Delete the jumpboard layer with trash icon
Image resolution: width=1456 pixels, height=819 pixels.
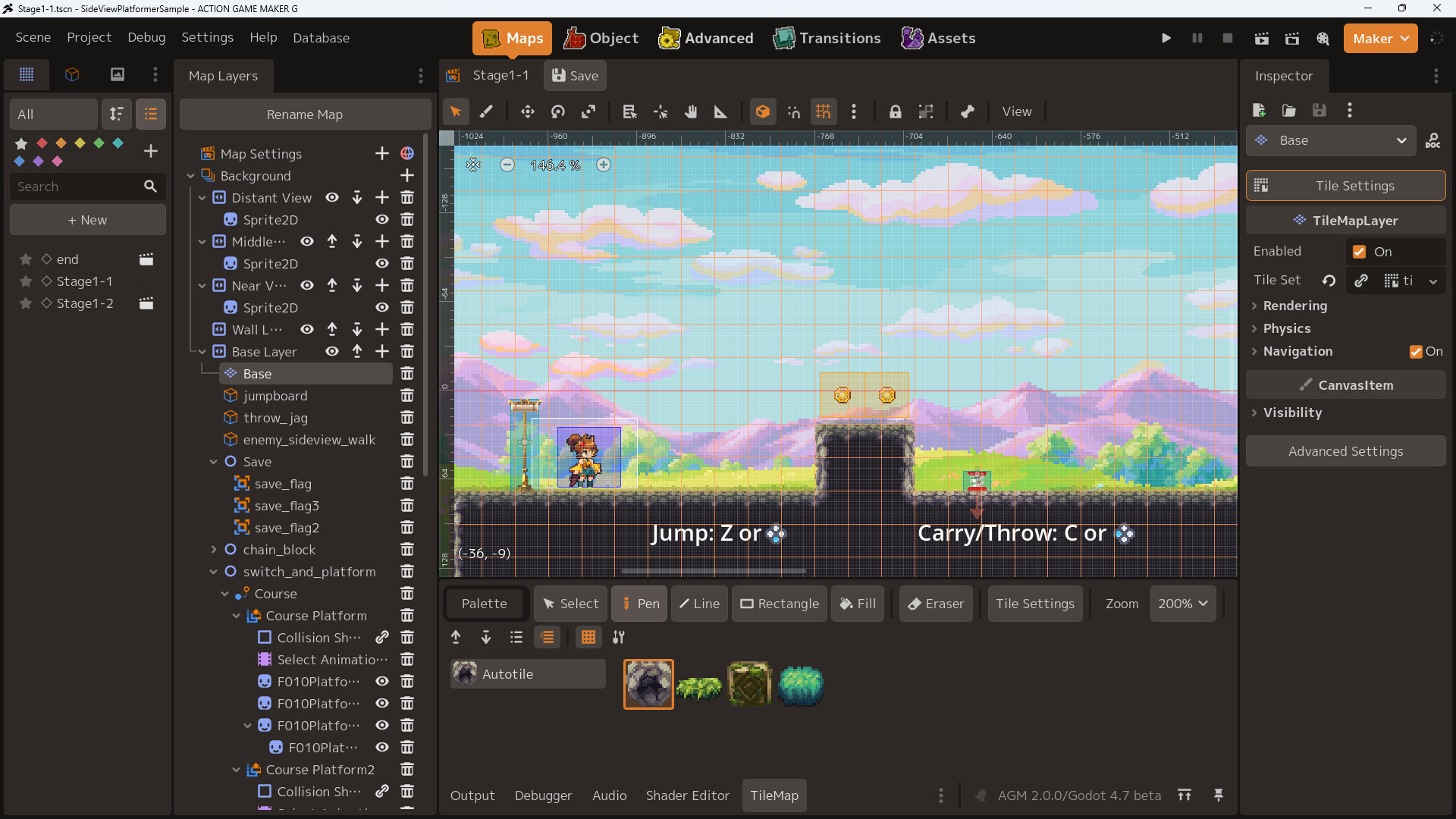click(x=407, y=396)
